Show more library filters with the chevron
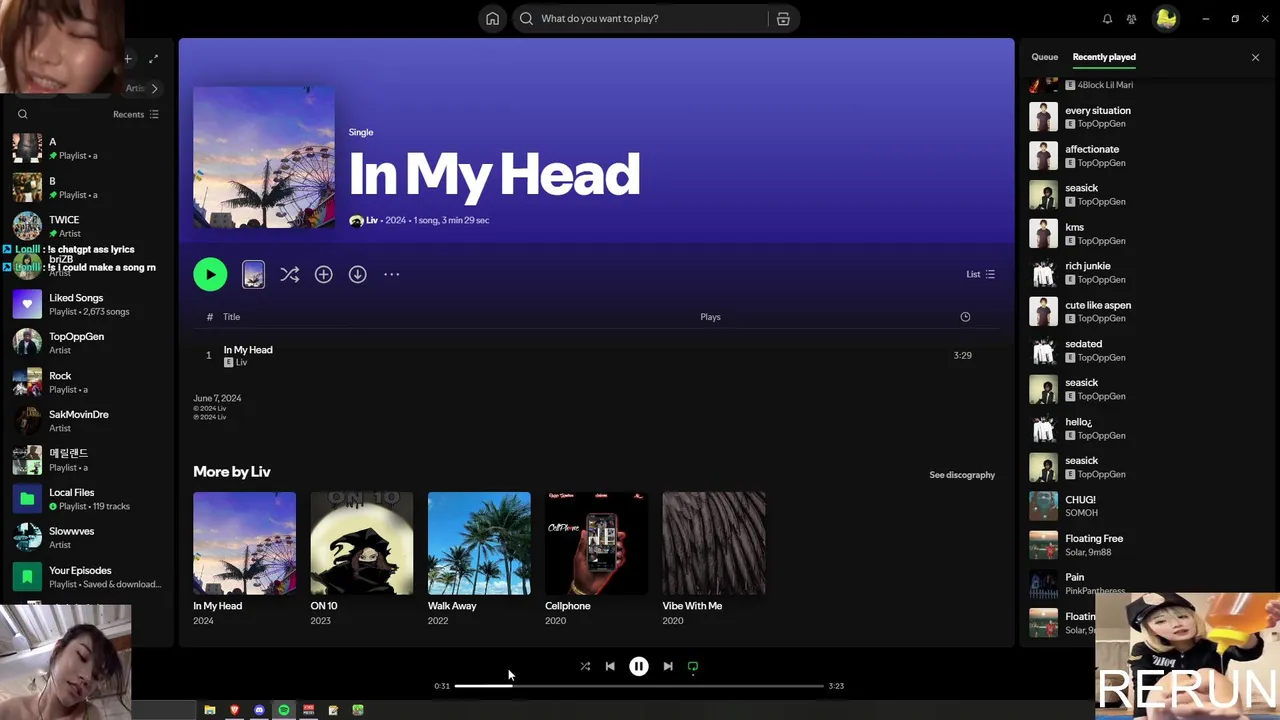Image resolution: width=1280 pixels, height=720 pixels. [154, 88]
